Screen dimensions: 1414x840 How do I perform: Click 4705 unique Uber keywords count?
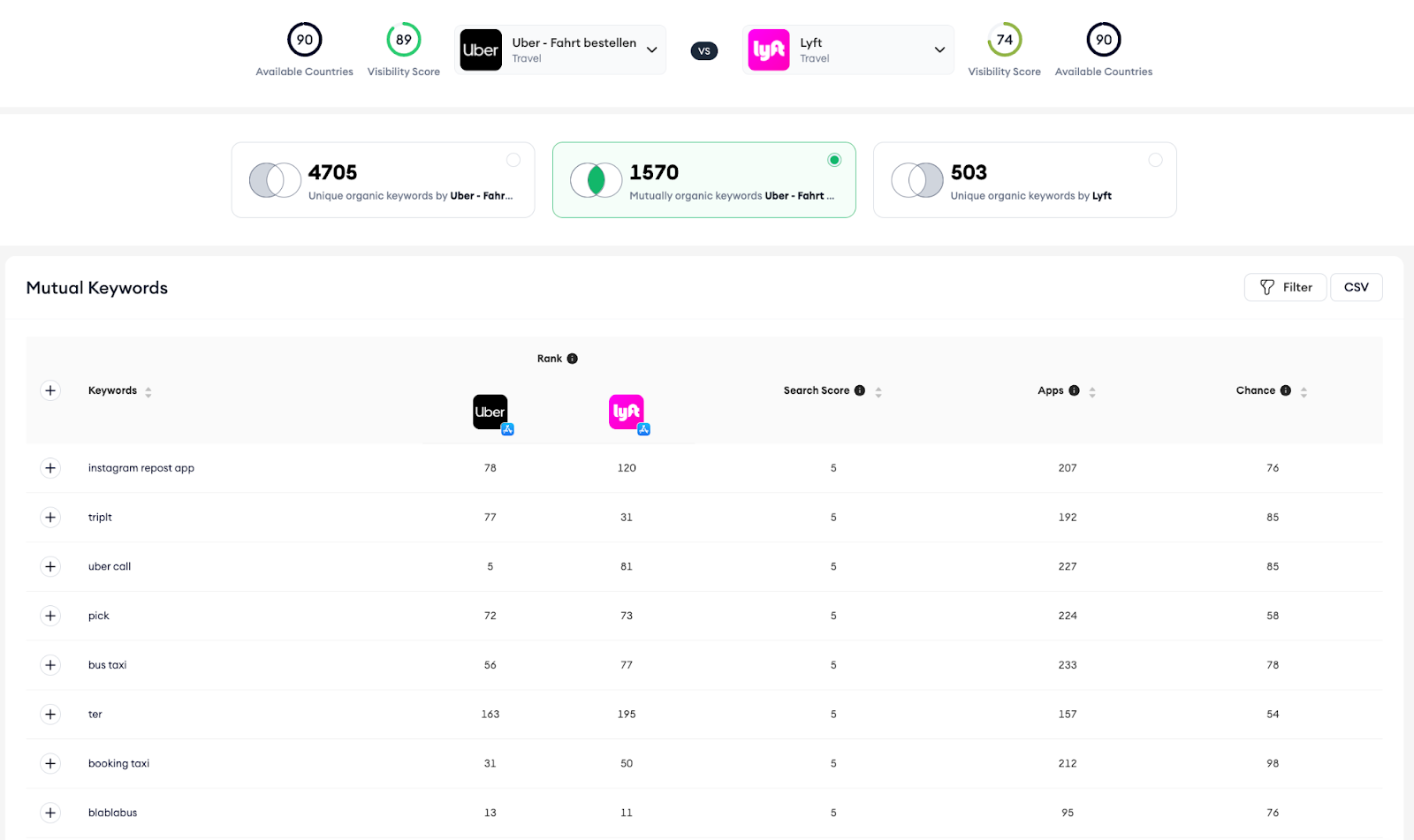(x=332, y=172)
